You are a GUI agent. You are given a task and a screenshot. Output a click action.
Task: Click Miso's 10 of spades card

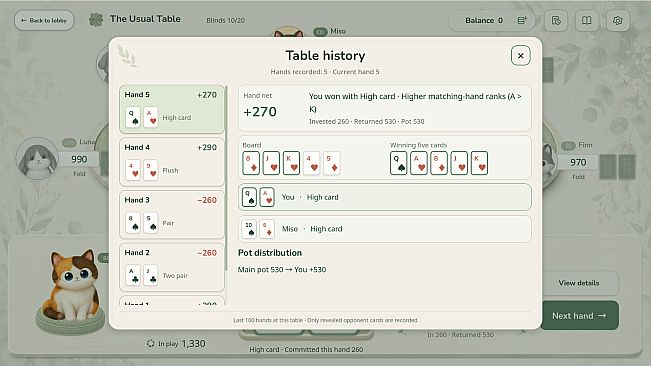[x=249, y=229]
